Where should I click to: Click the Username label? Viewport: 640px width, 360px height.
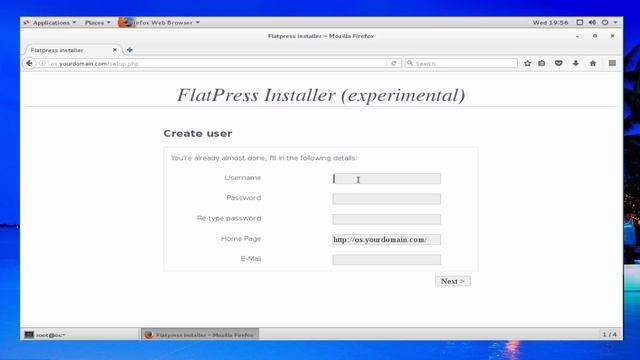pyautogui.click(x=242, y=178)
